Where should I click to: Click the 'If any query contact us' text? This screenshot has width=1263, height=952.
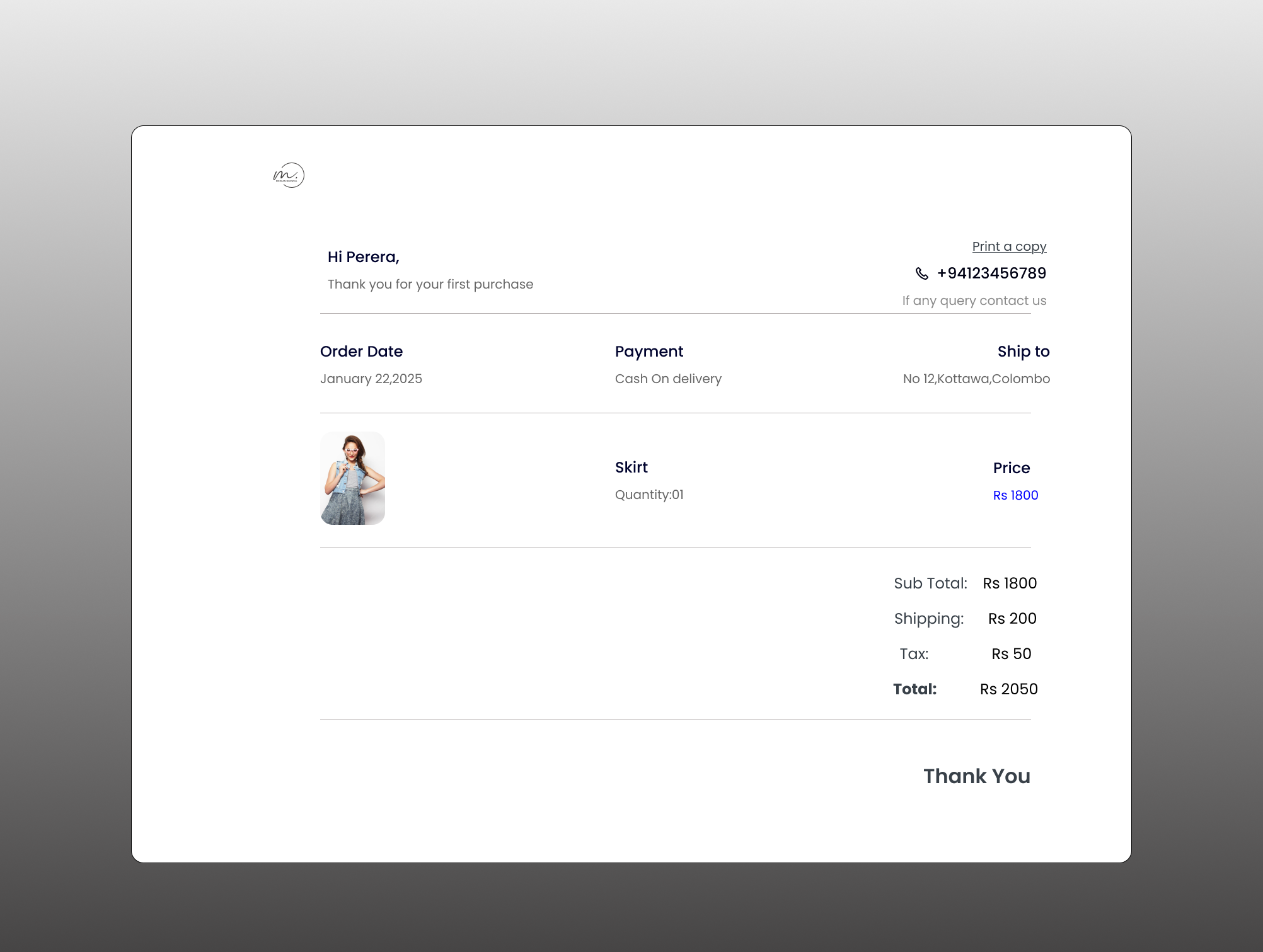(974, 301)
